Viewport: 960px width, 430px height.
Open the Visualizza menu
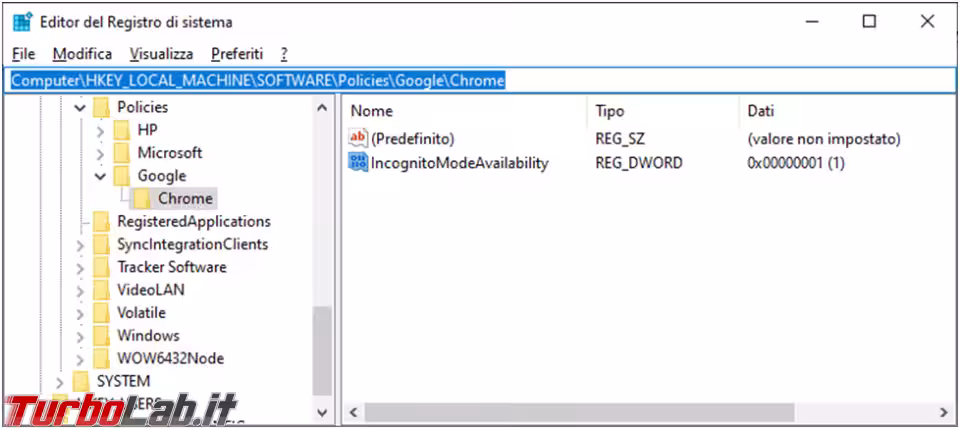[x=162, y=54]
